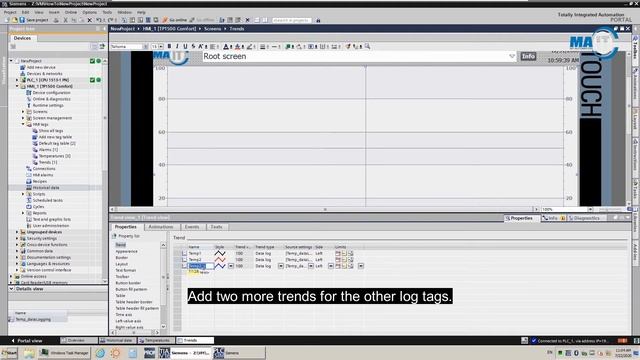Open the zoom percent dropdown below editor
Screen dimensions: 640x360
590,209
